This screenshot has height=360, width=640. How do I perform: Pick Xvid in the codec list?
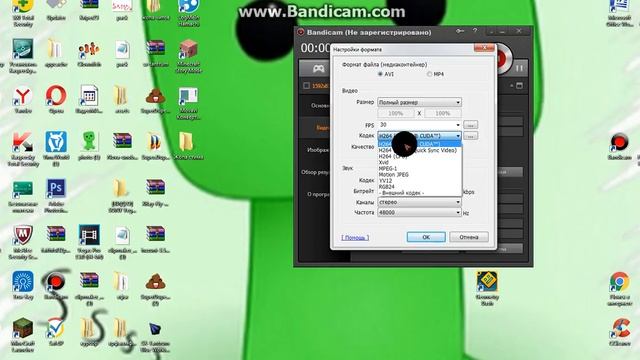(x=419, y=162)
